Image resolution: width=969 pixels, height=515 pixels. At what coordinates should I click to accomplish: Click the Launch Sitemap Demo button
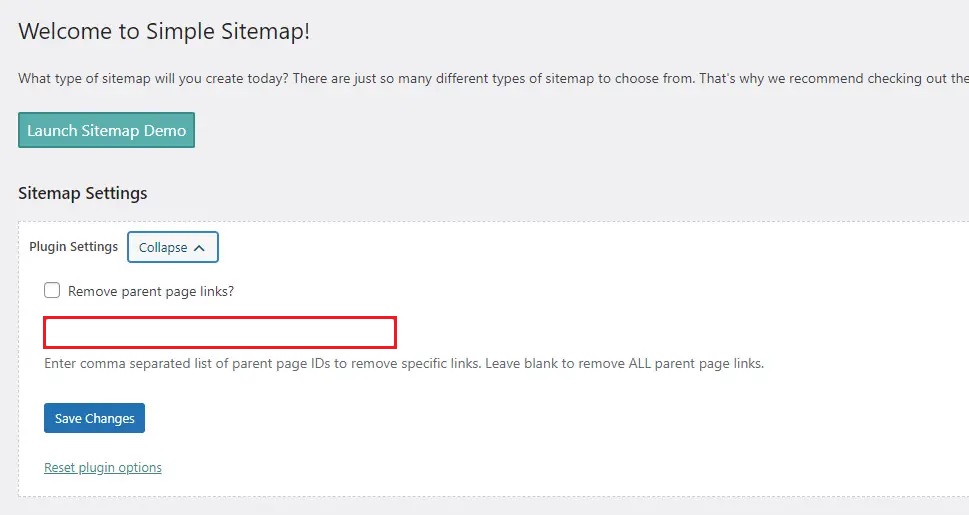pos(106,130)
